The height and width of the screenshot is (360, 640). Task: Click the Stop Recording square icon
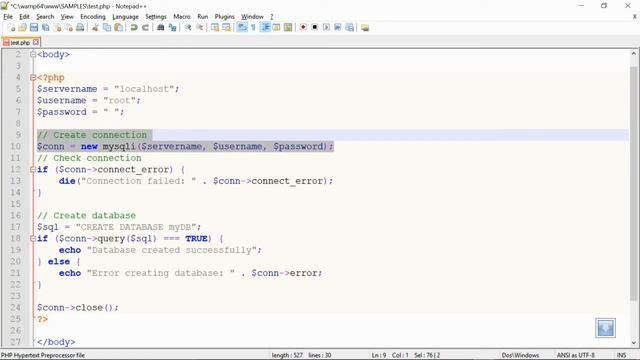315,28
